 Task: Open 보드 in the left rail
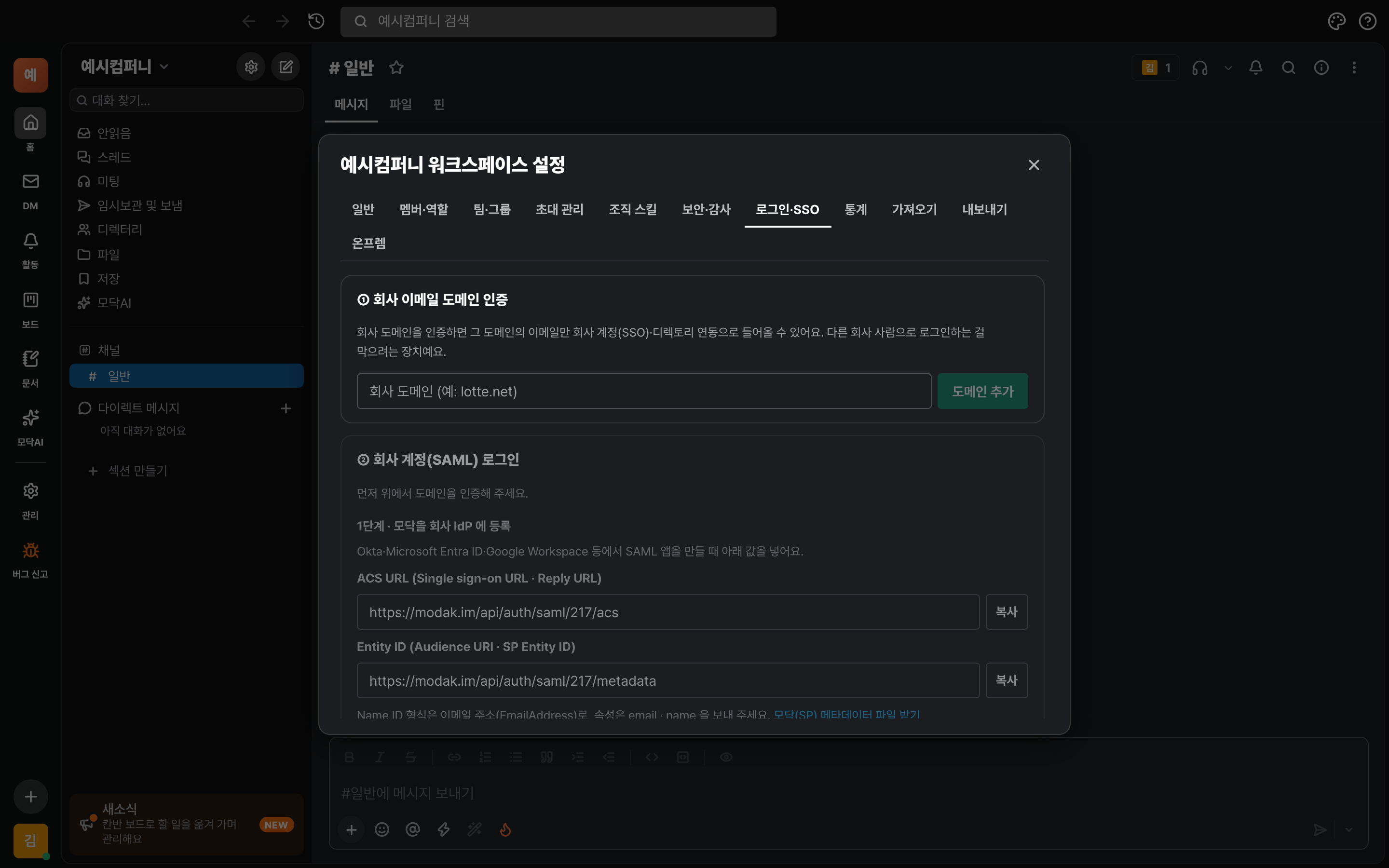[30, 310]
